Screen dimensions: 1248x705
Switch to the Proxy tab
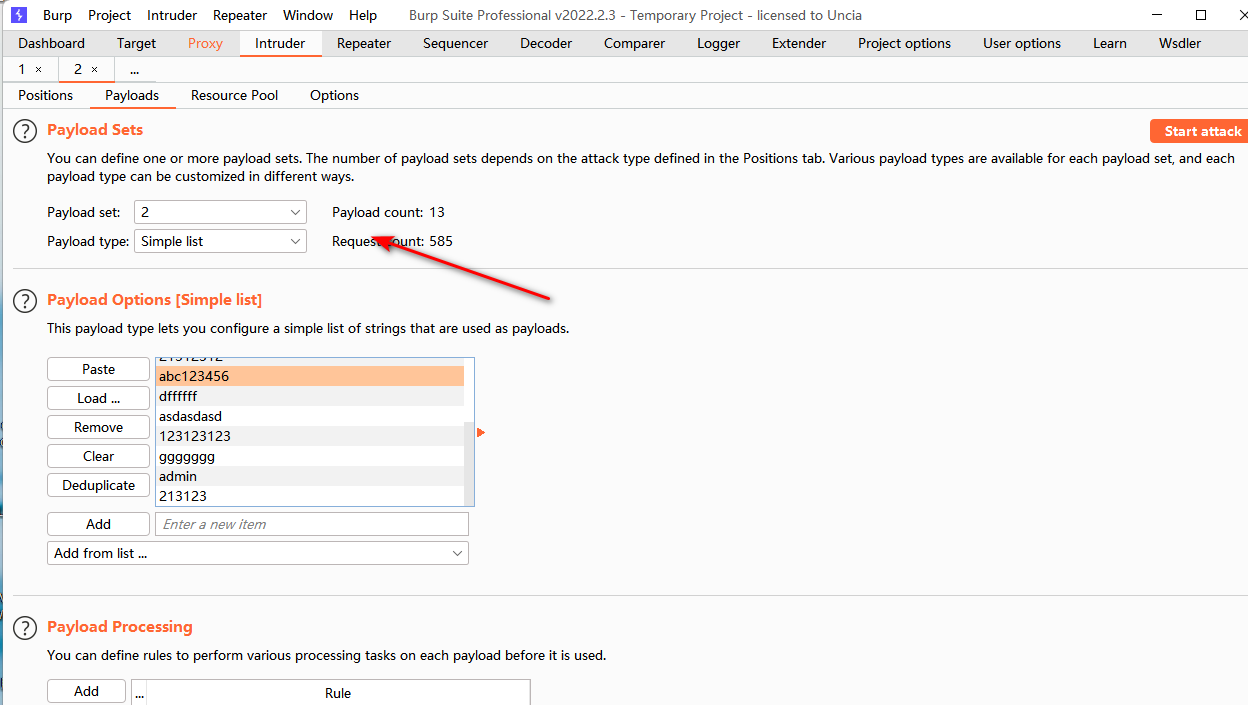coord(206,43)
